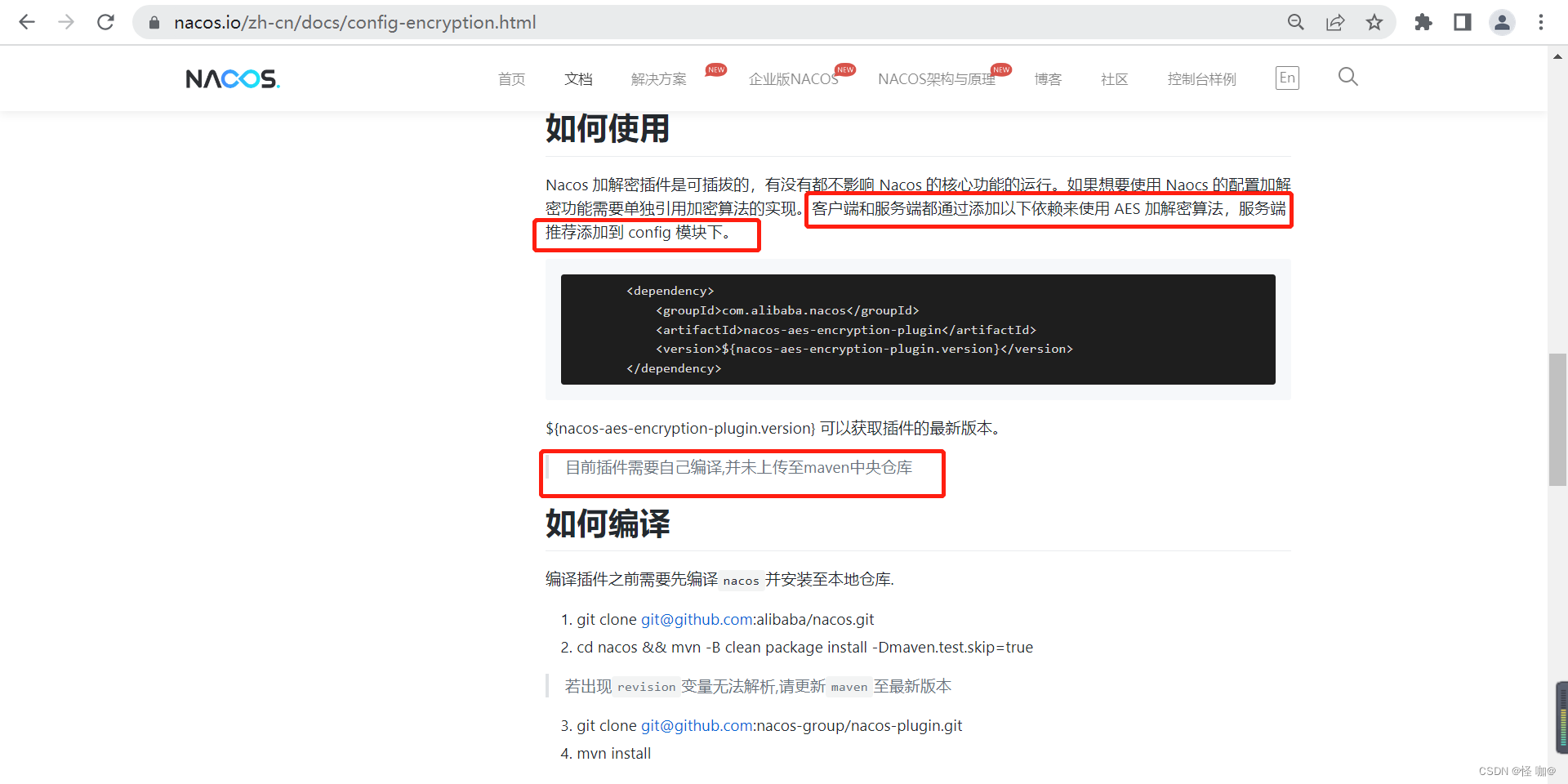Open the Extensions puzzle icon
1568x784 pixels.
1423,22
